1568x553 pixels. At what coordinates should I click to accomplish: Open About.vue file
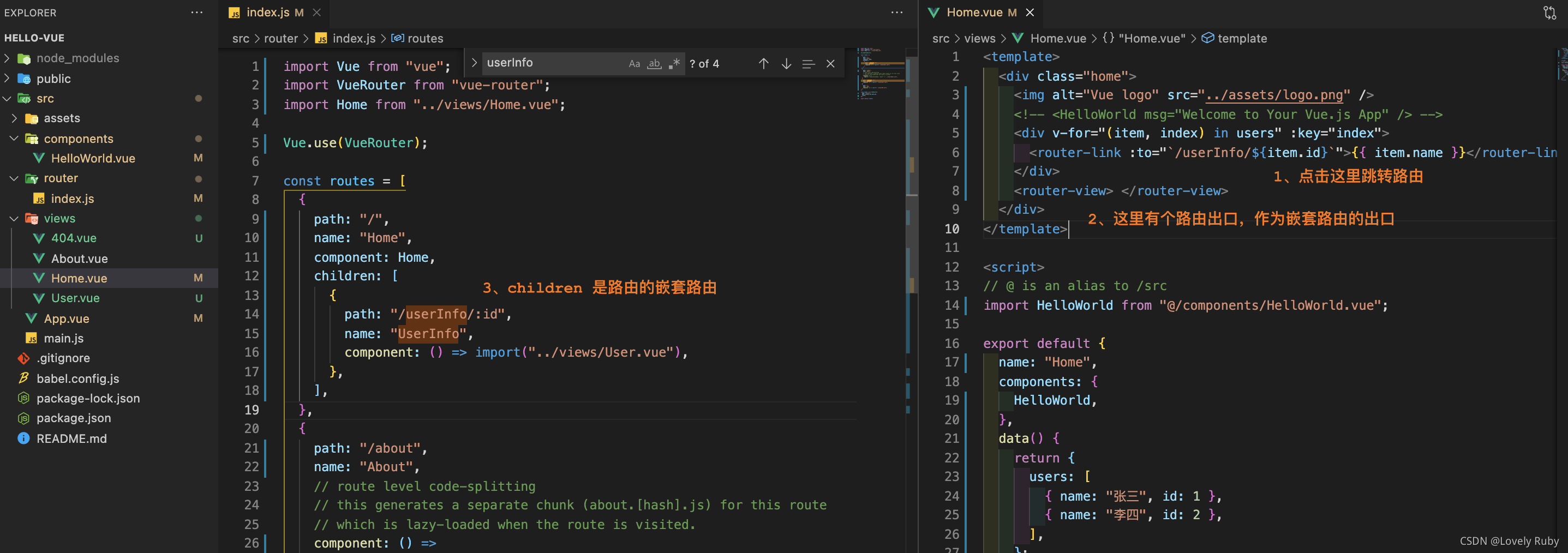(x=79, y=259)
